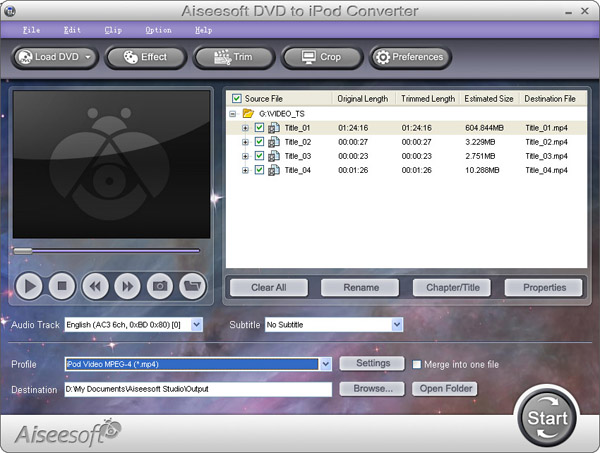Image resolution: width=600 pixels, height=453 pixels.
Task: Open the Clip menu
Action: click(113, 30)
